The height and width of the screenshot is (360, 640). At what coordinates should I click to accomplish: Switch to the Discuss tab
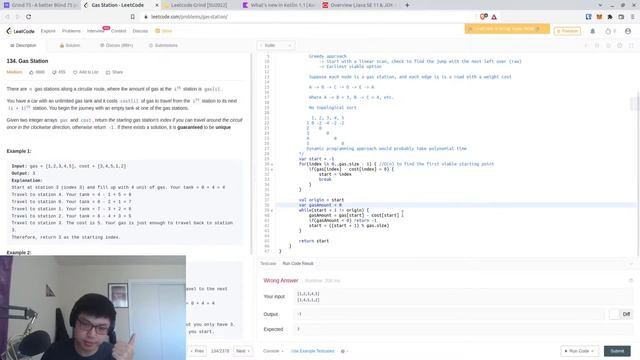(x=116, y=45)
